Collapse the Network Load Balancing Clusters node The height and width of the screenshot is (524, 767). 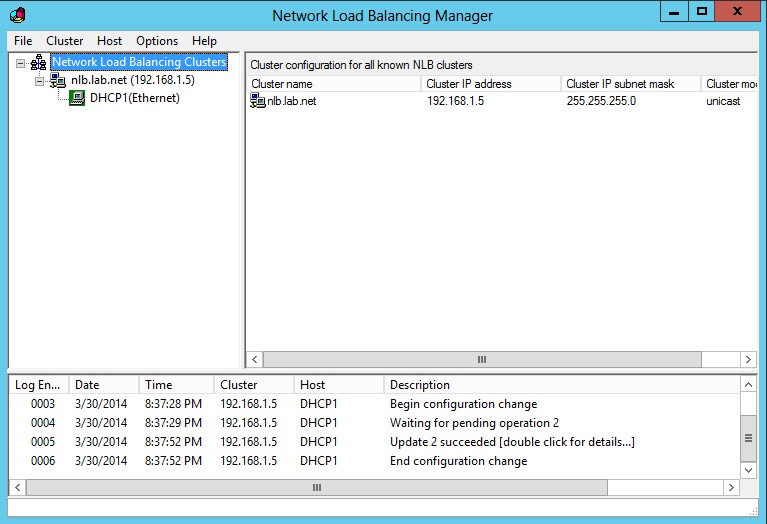click(21, 63)
